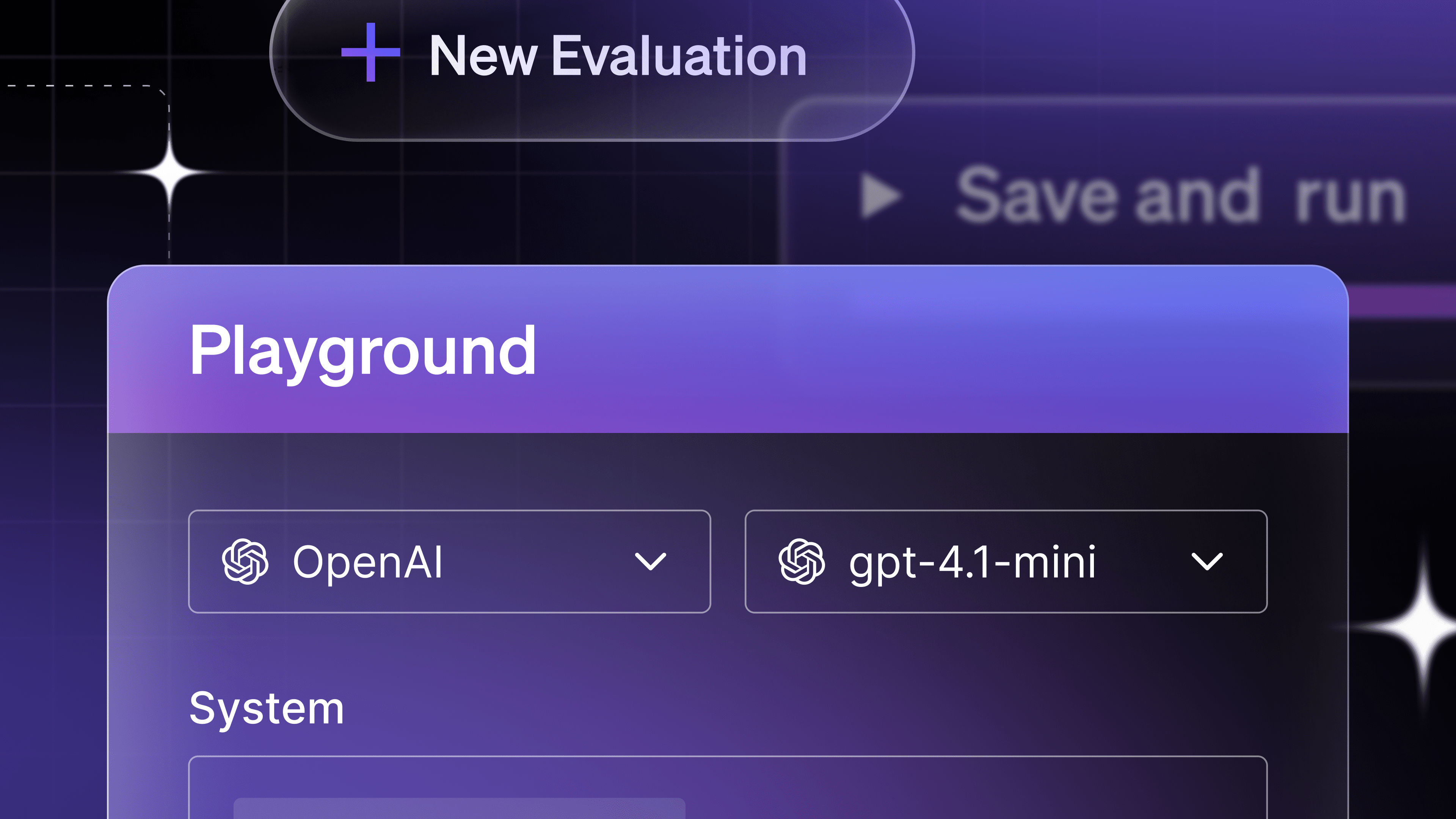Image resolution: width=1456 pixels, height=819 pixels.
Task: Click the sparkle star near dashed outline
Action: [x=169, y=174]
